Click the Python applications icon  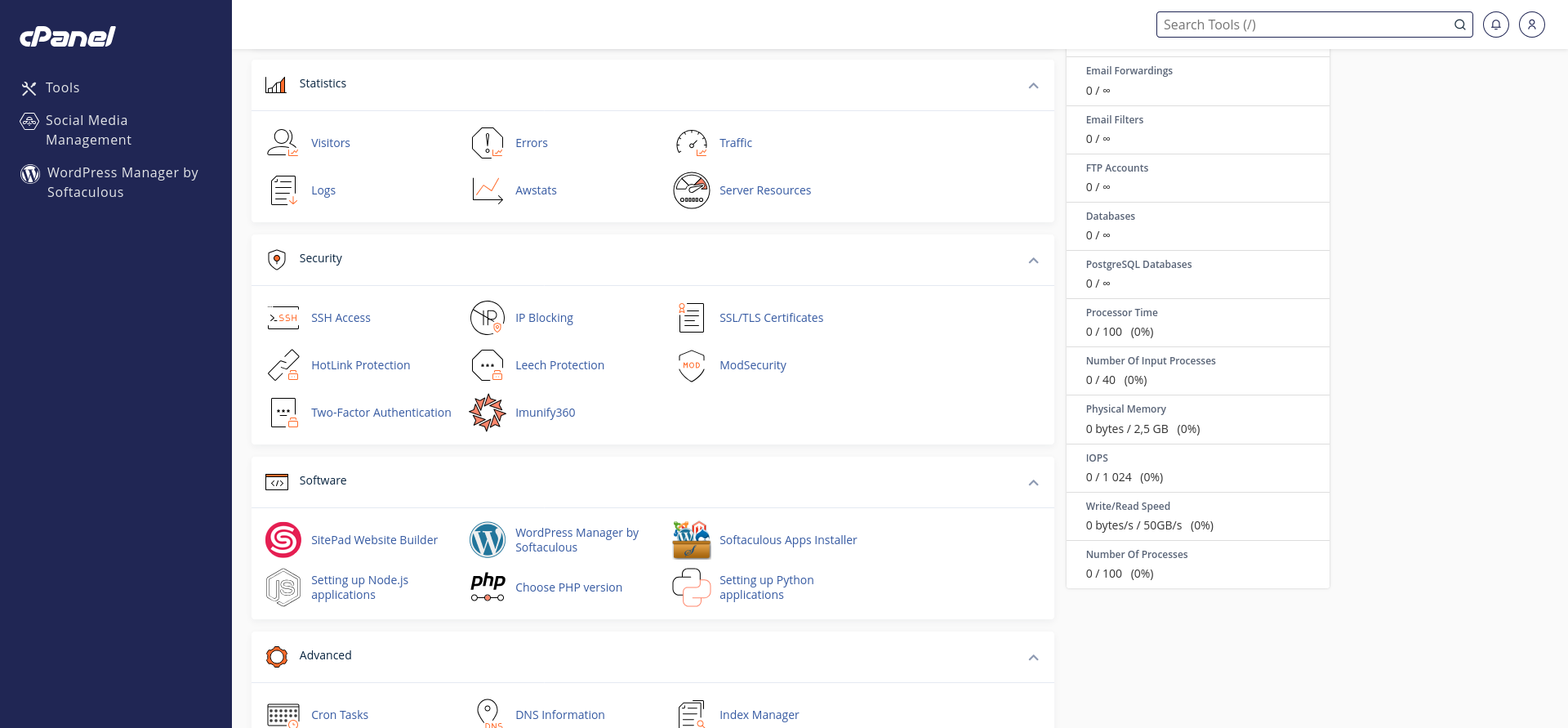(x=692, y=587)
